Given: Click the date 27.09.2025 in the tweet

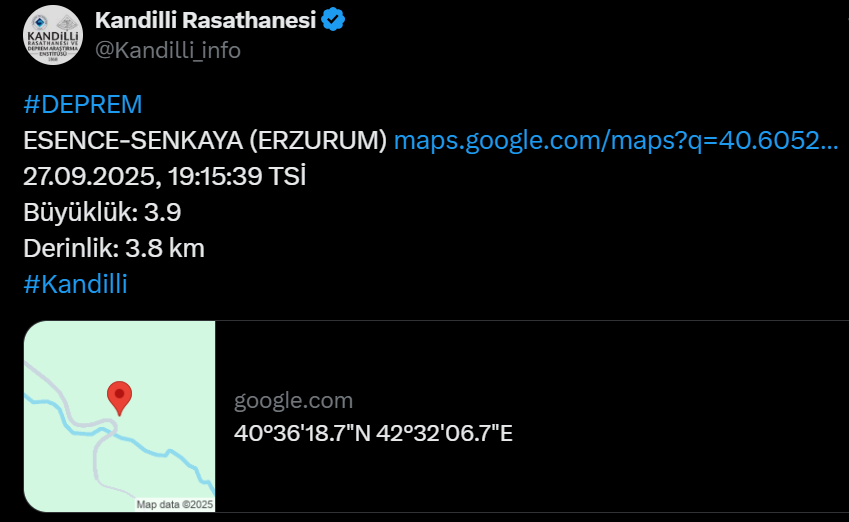Looking at the screenshot, I should coord(89,177).
